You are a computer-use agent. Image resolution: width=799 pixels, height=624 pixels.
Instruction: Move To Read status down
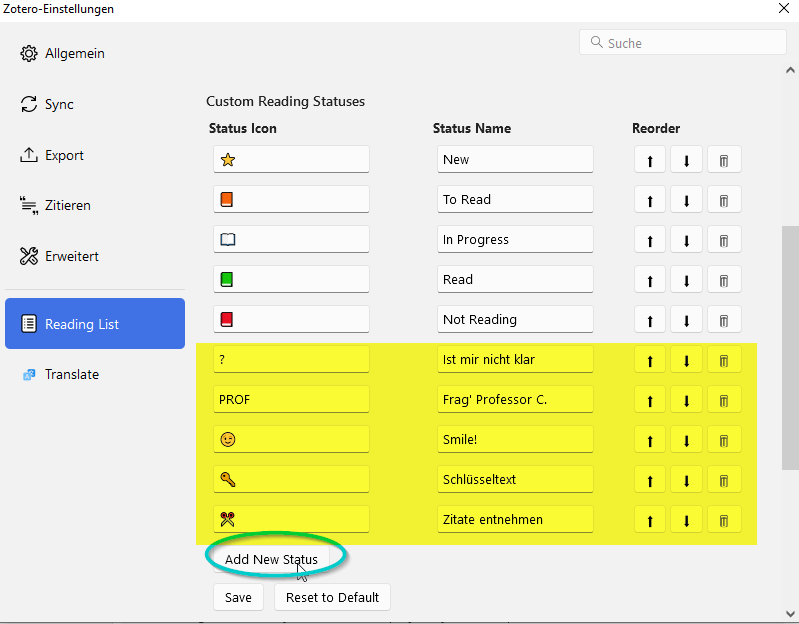[686, 200]
